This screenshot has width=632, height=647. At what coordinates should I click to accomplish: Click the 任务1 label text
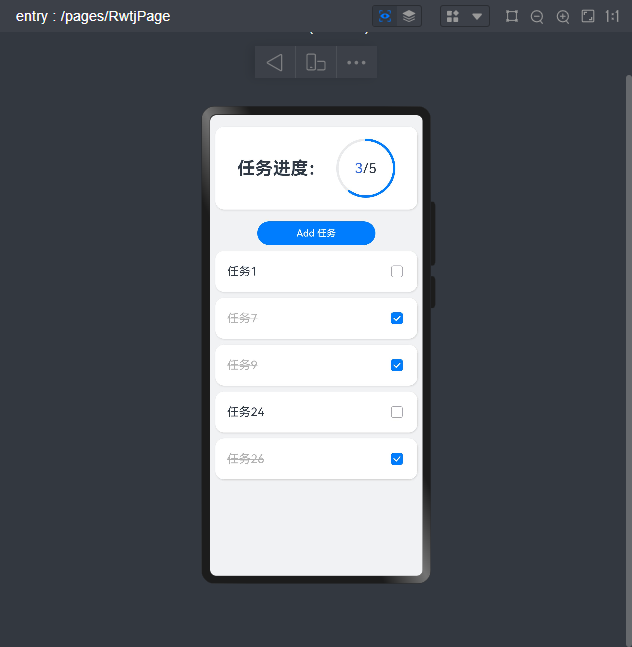coord(242,272)
